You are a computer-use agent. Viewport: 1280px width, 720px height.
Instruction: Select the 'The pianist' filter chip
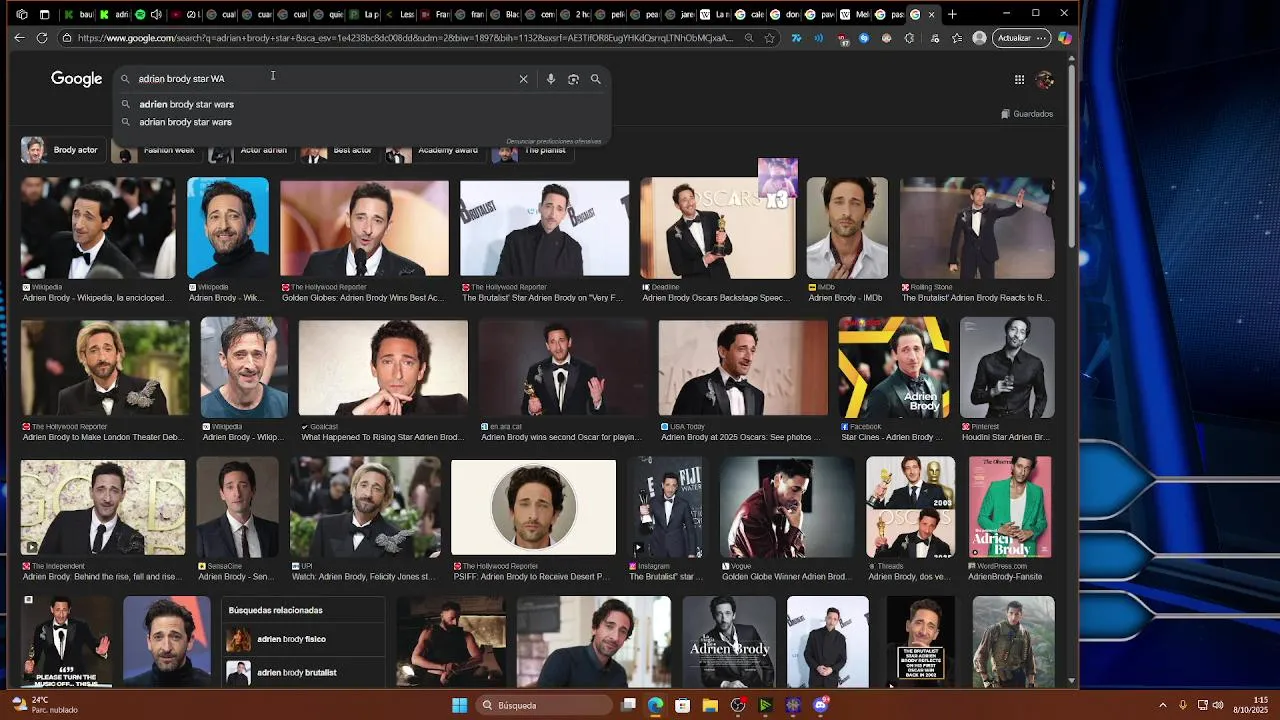[532, 151]
